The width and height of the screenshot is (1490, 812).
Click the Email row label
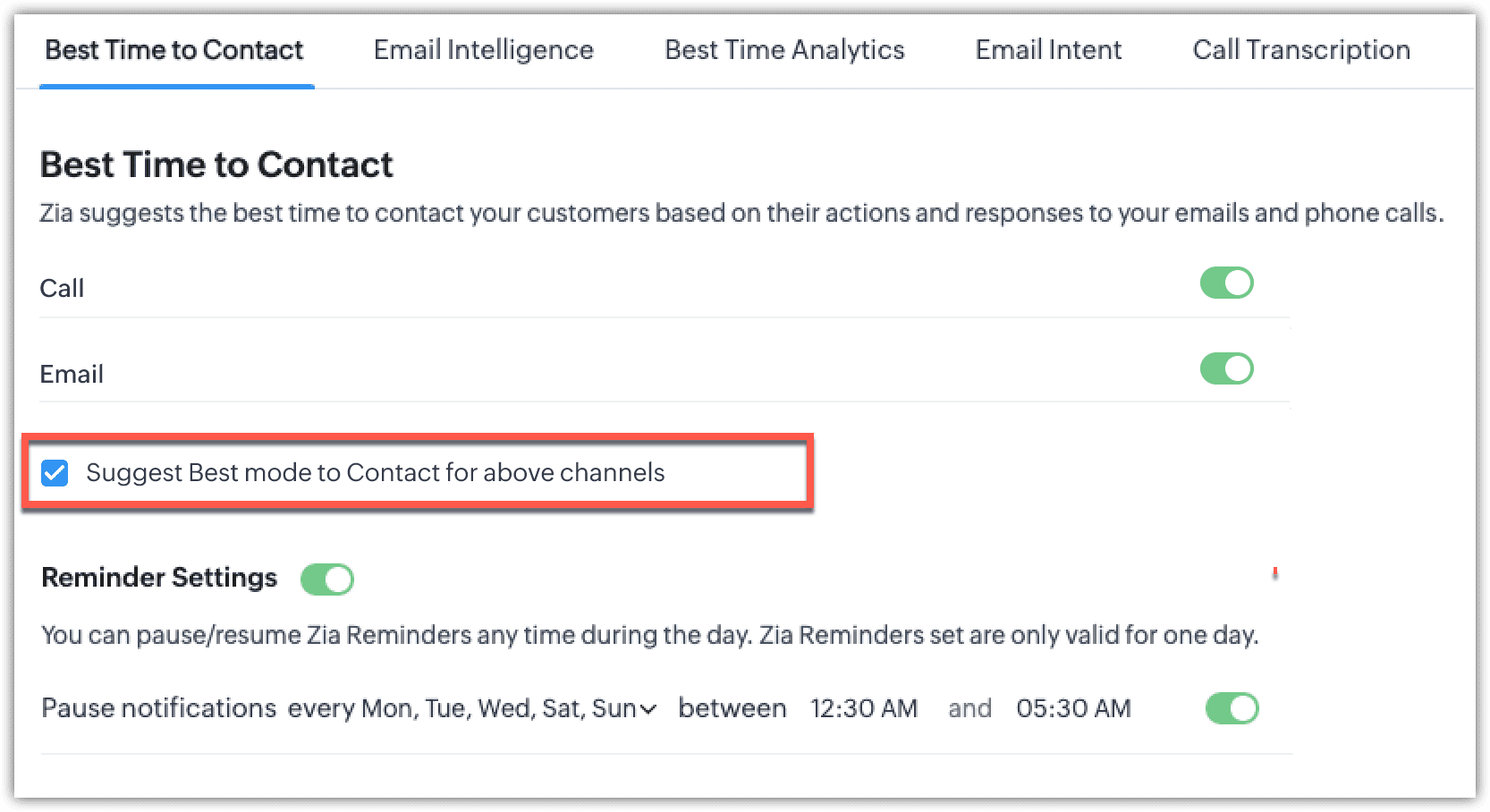72,374
